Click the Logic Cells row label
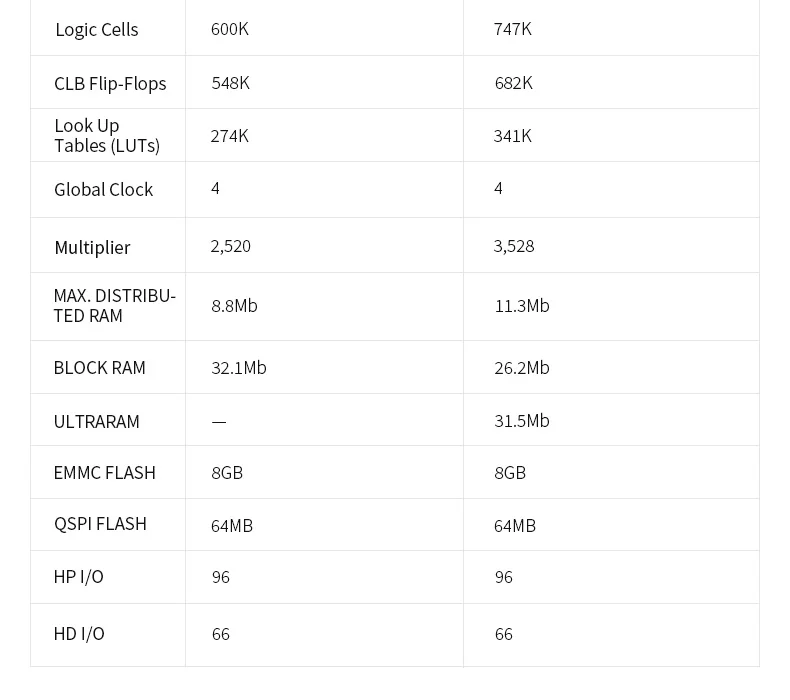This screenshot has height=700, width=790. click(x=97, y=30)
